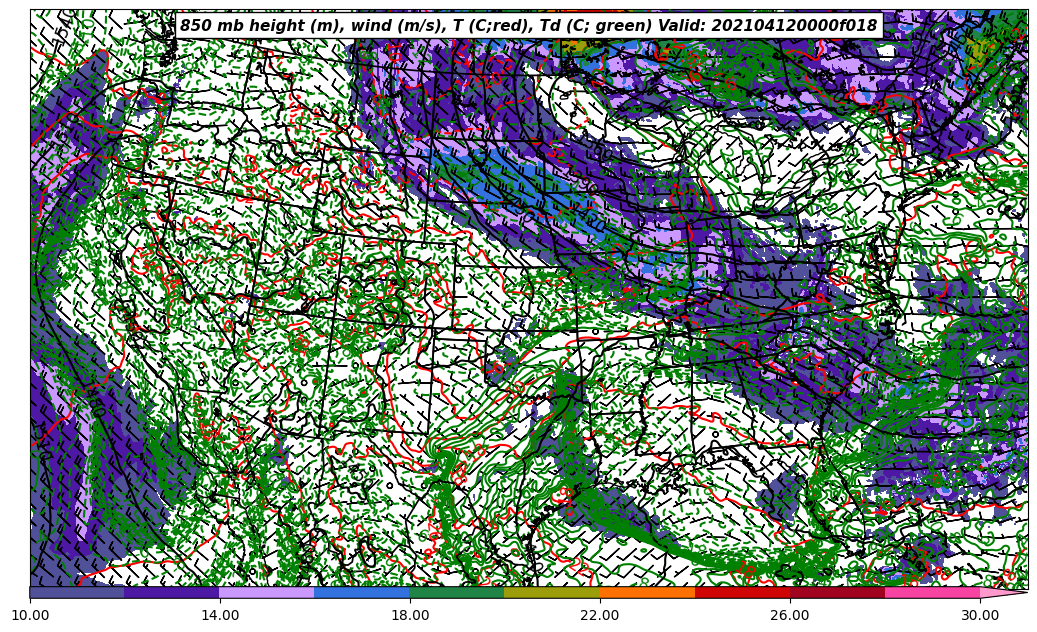Click the plot title text at top
The image size is (1037, 632).
tap(528, 26)
